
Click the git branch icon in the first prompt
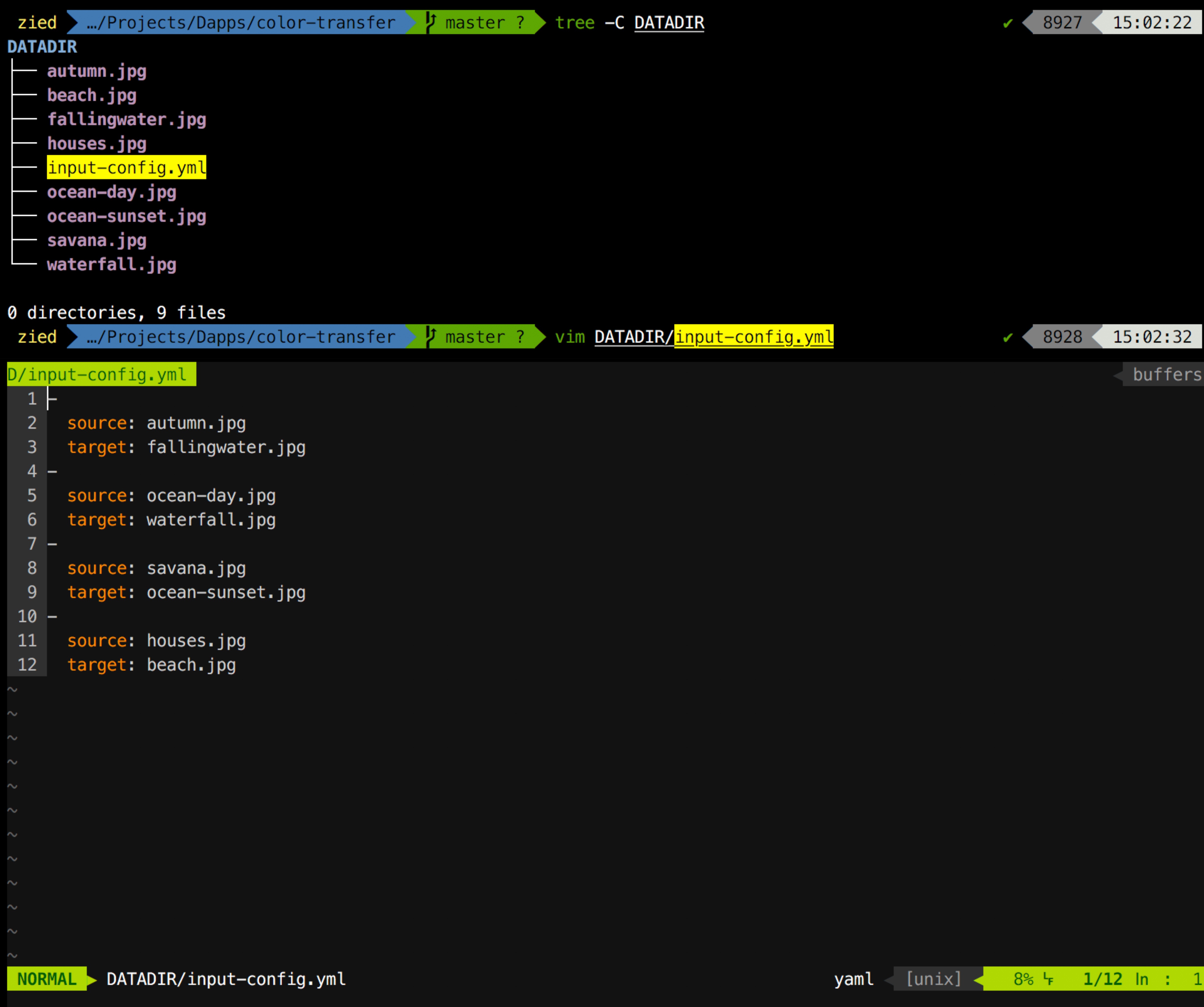tap(431, 22)
